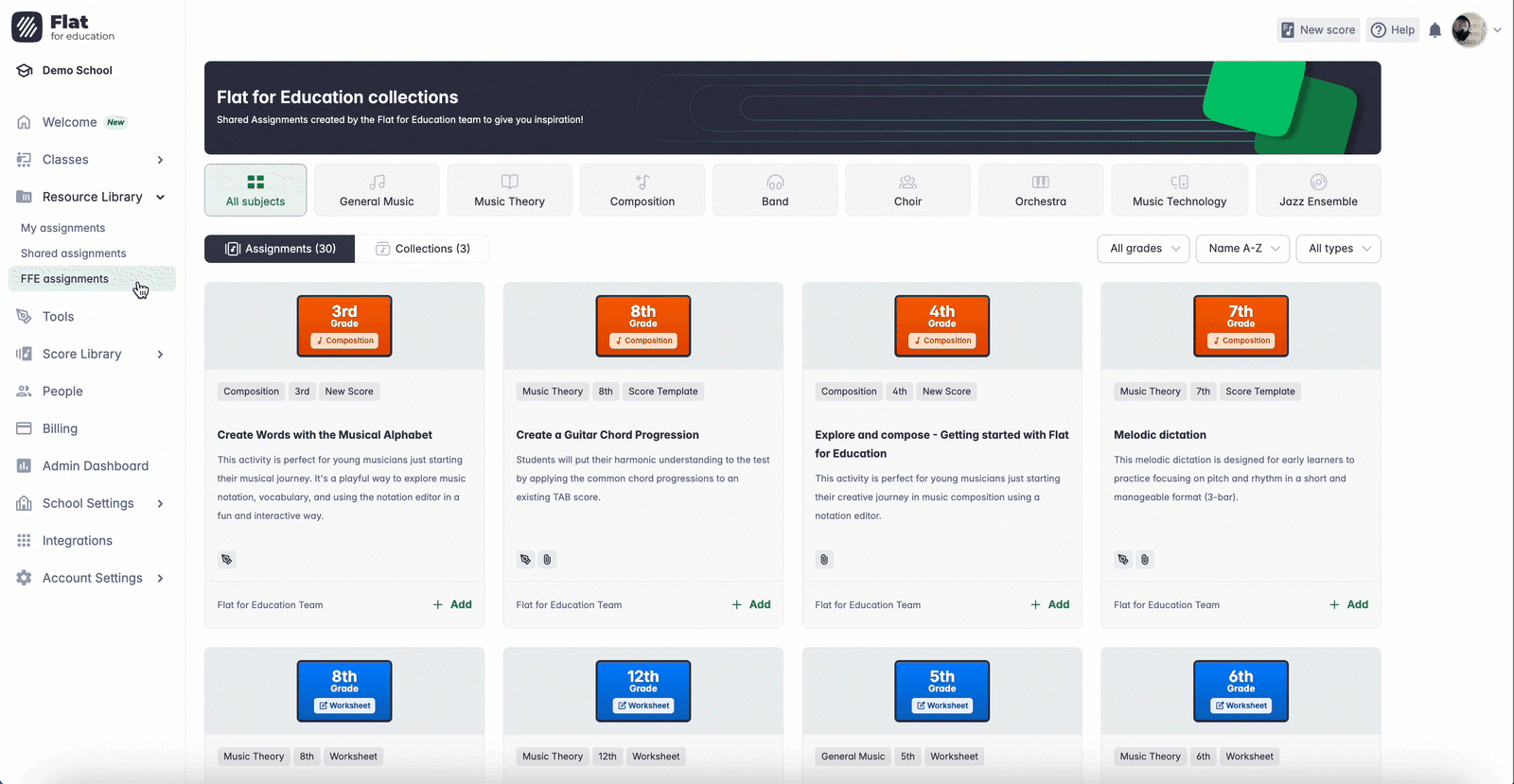Add Create a Guitar Chord Progression assignment
This screenshot has width=1514, height=784.
[x=750, y=605]
